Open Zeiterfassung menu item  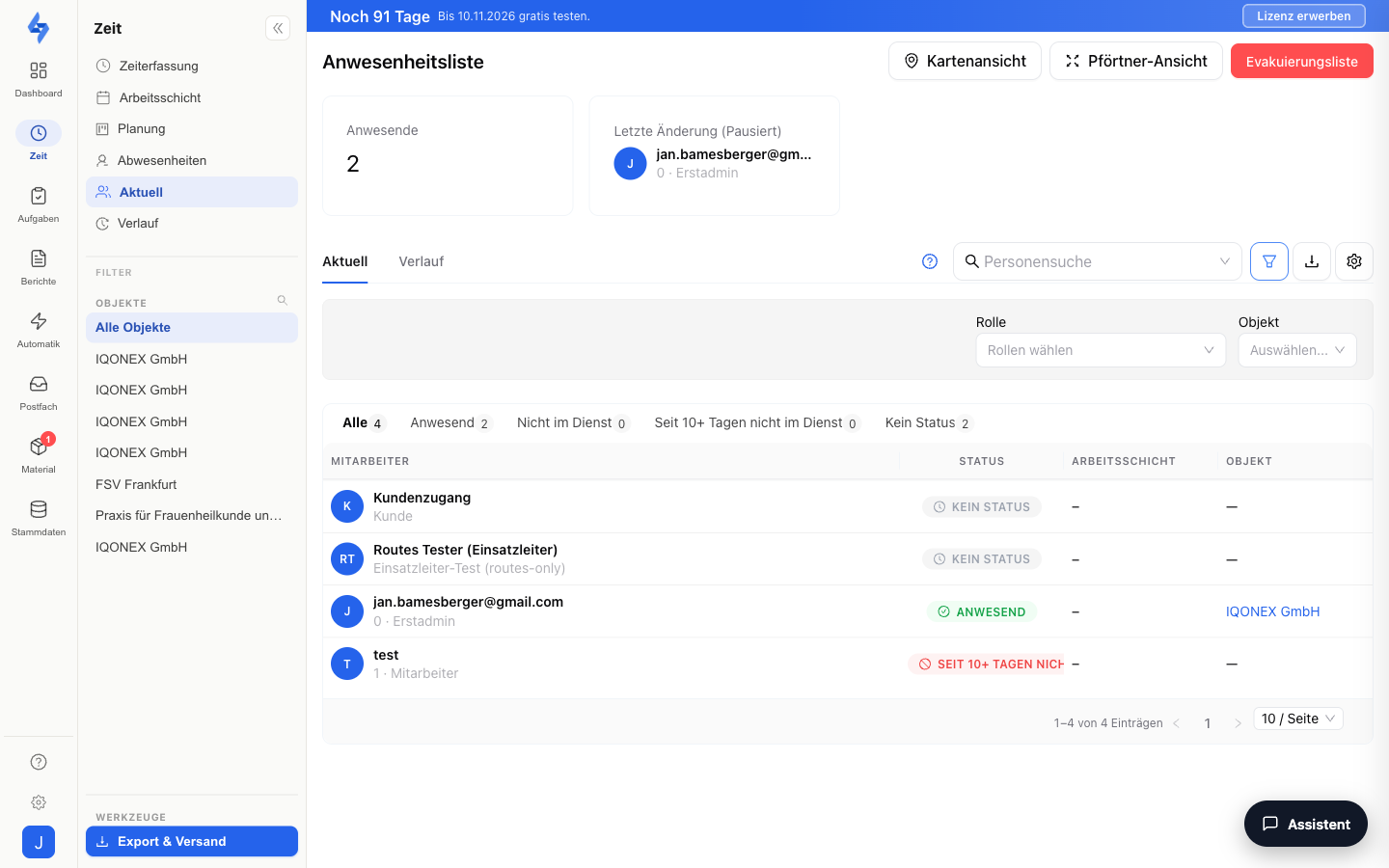[192, 66]
